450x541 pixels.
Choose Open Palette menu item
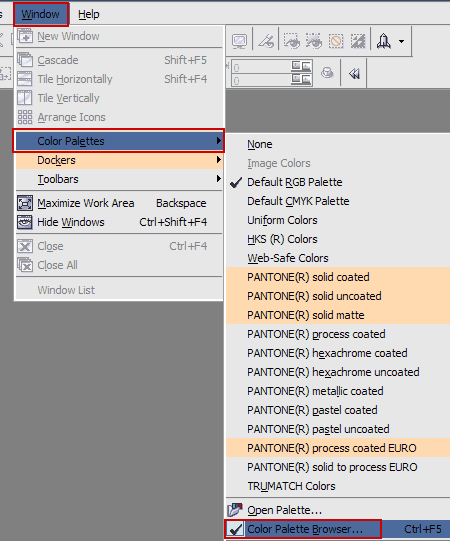click(x=338, y=510)
